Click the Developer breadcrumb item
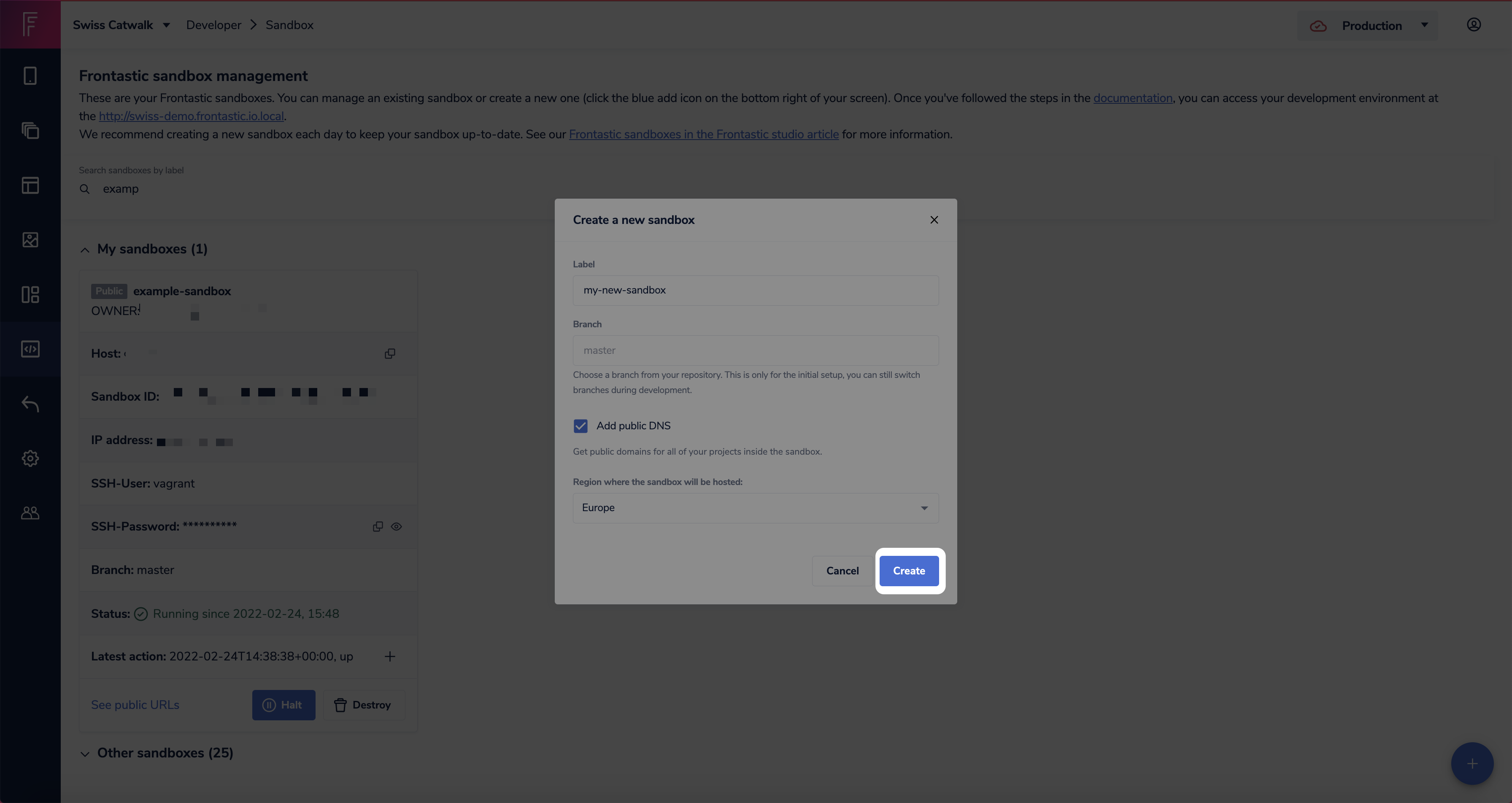This screenshot has height=803, width=1512. (x=213, y=25)
